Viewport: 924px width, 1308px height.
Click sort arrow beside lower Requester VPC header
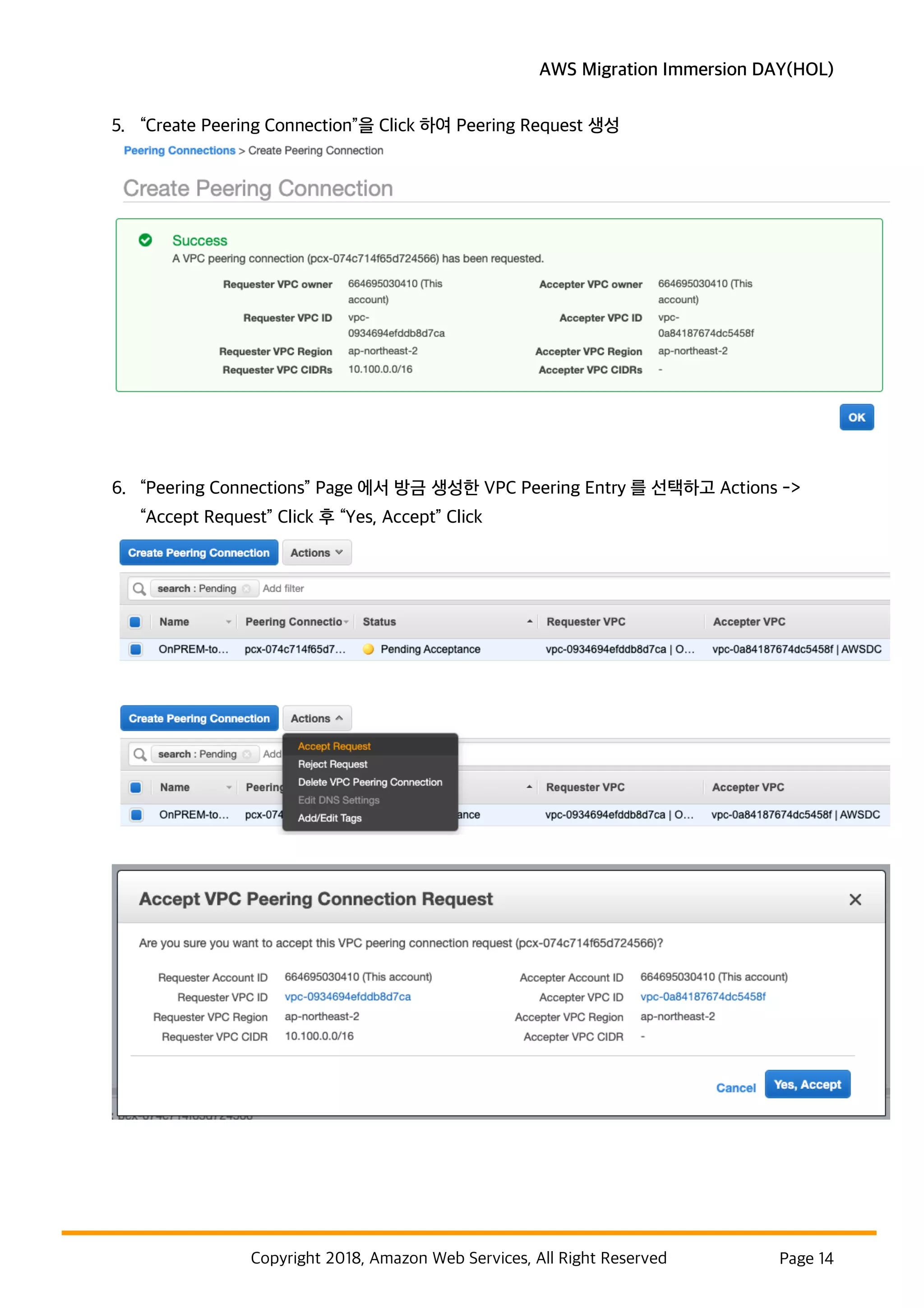(x=529, y=787)
